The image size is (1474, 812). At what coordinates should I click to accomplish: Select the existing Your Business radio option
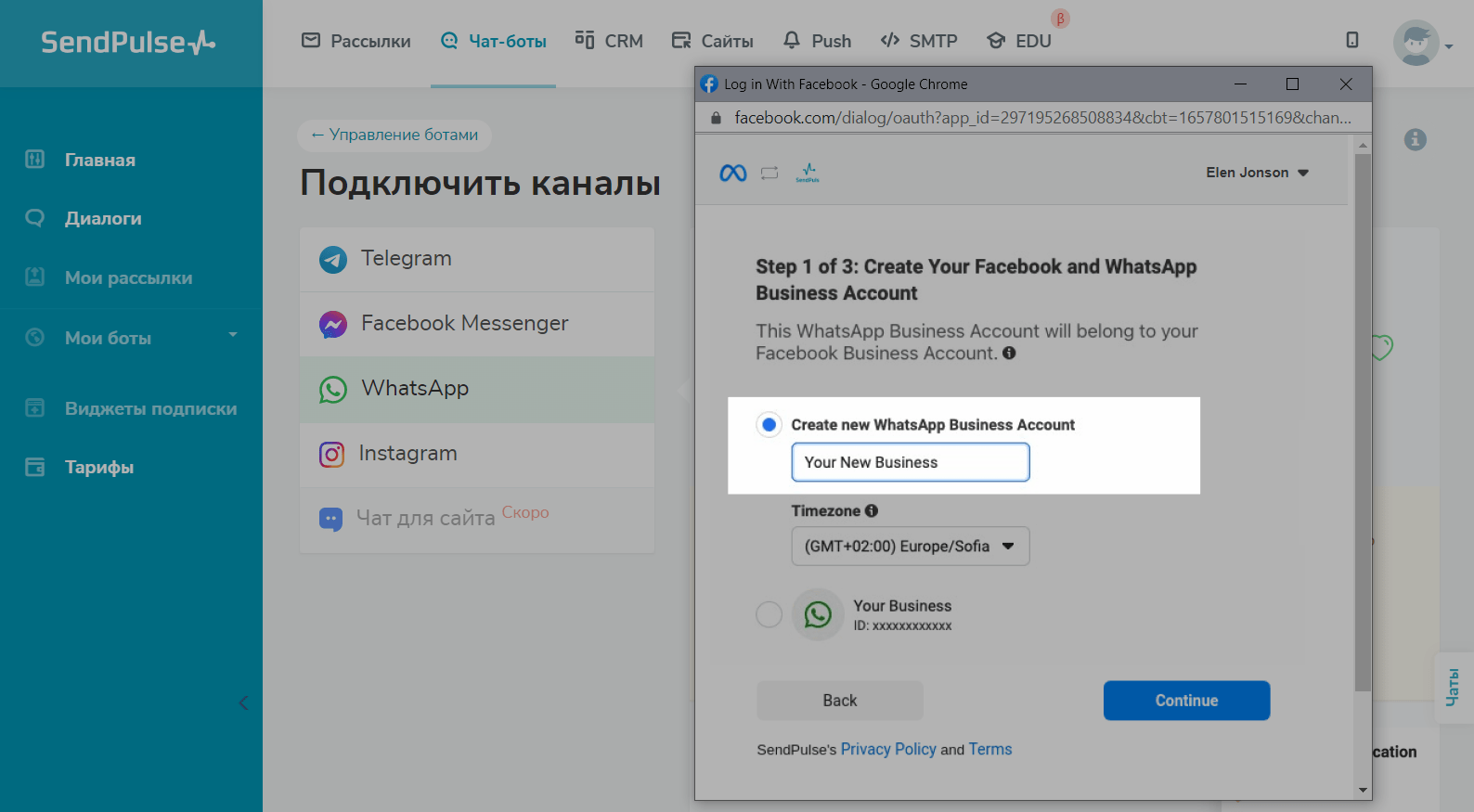tap(769, 614)
